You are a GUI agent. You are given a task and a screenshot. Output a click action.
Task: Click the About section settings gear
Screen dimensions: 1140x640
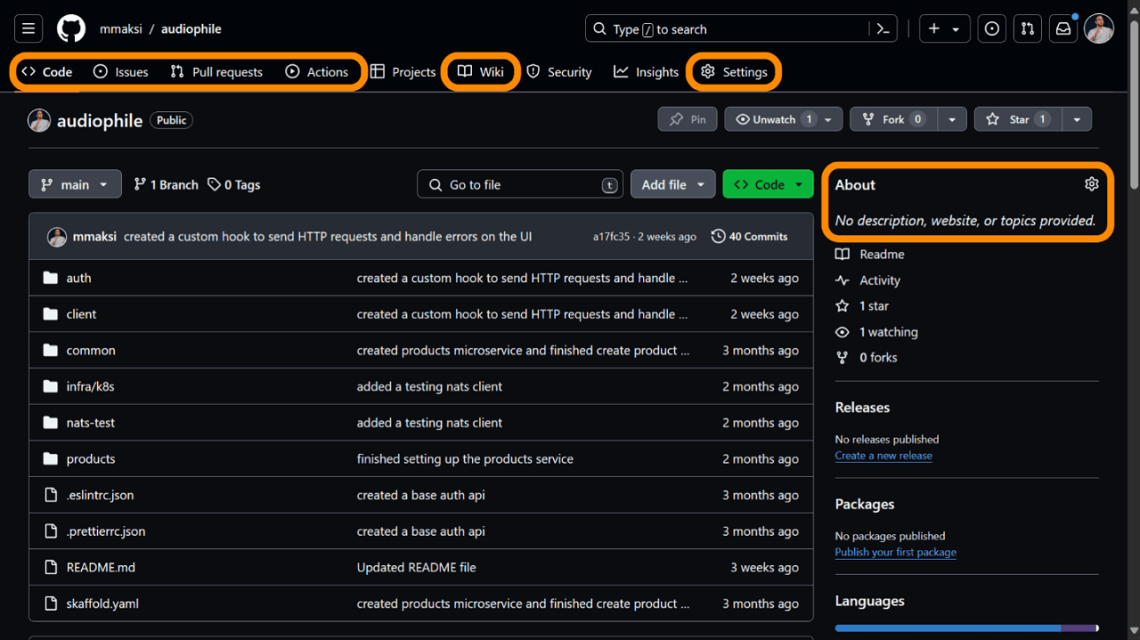[x=1090, y=183]
